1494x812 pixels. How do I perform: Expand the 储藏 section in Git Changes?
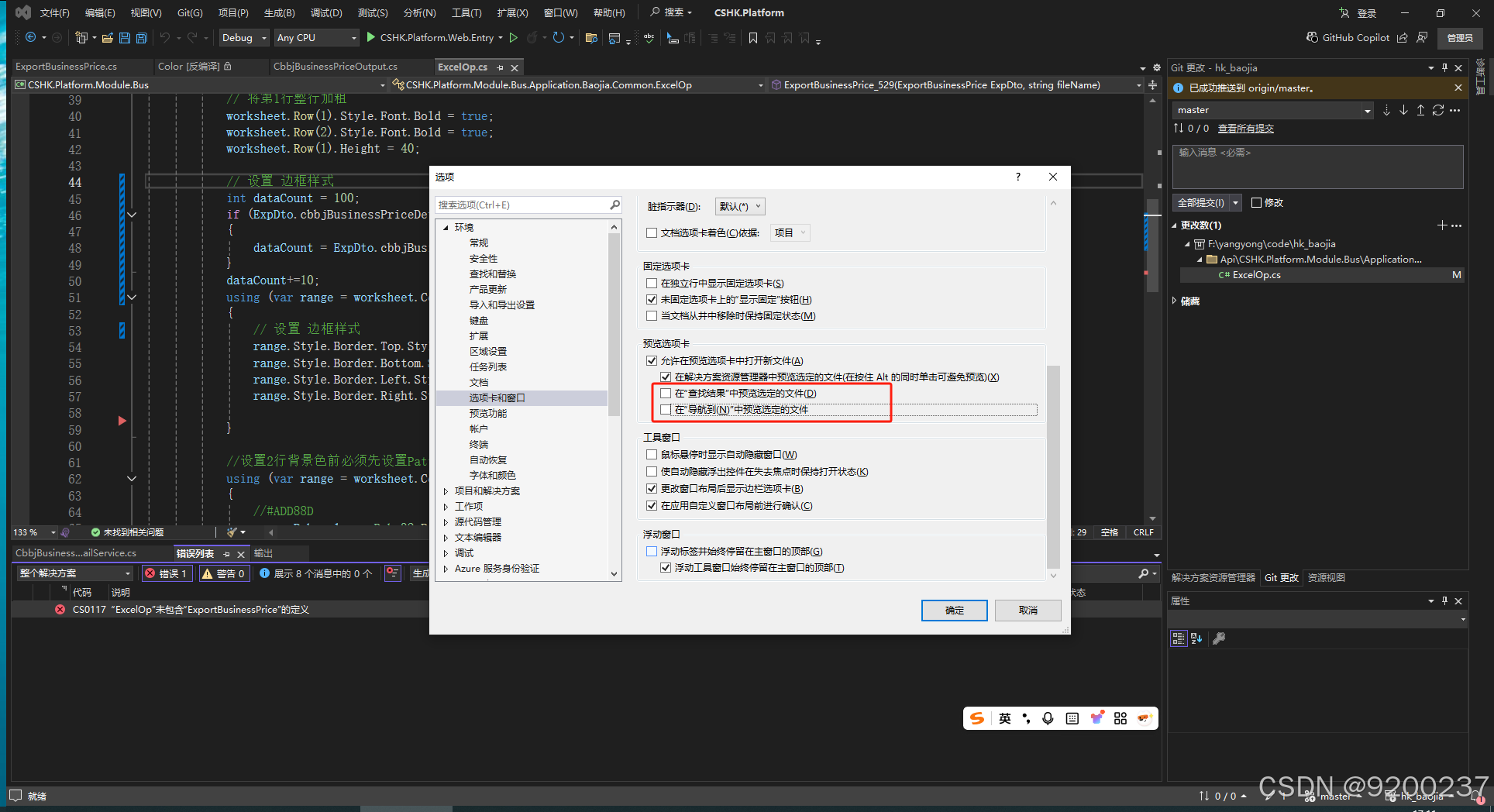coord(1175,301)
